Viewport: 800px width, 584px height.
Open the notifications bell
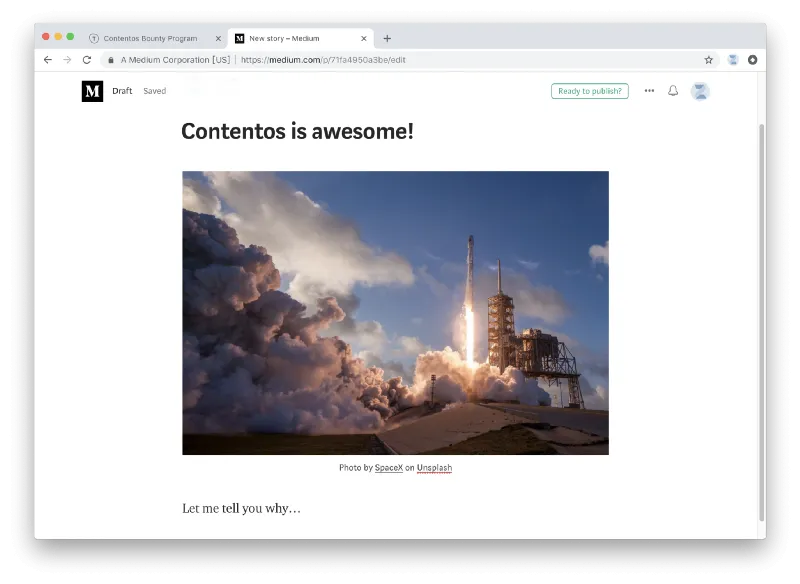(x=673, y=91)
